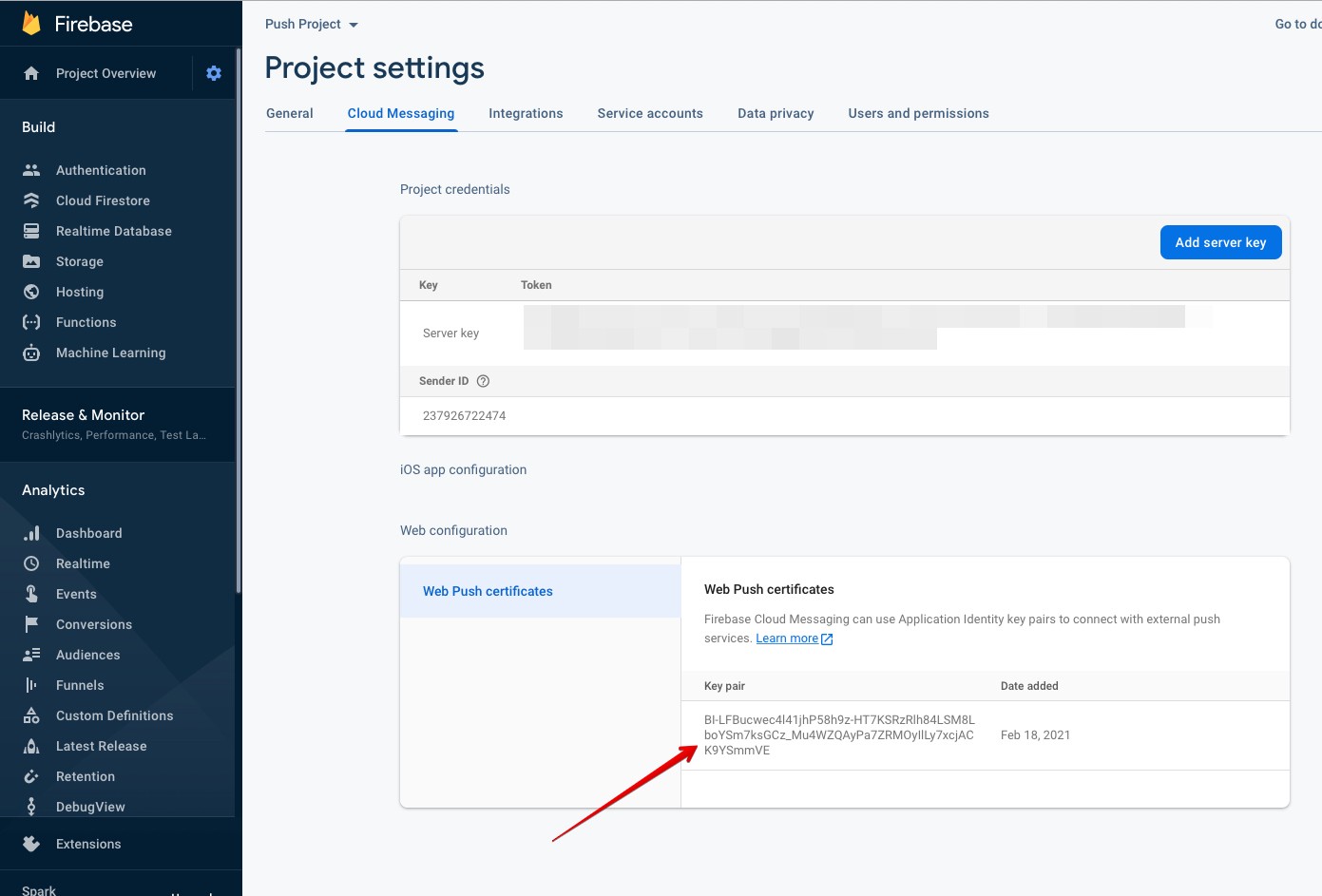Collapse the Build section header
This screenshot has height=896, width=1322.
(39, 126)
